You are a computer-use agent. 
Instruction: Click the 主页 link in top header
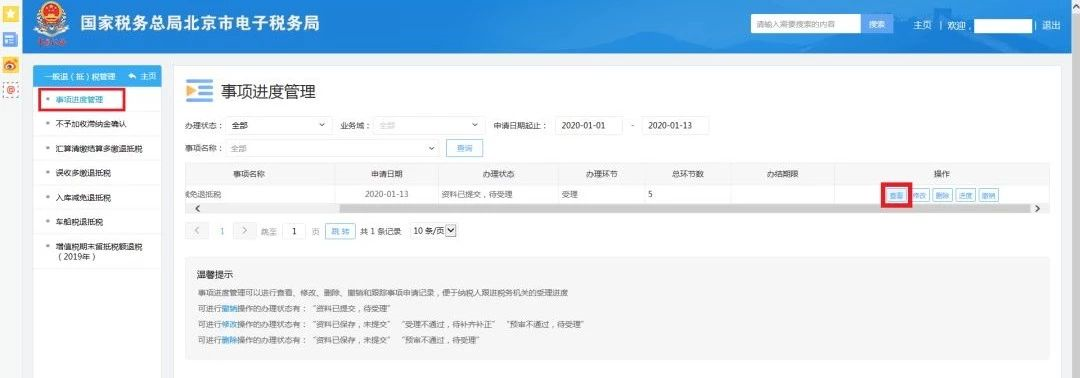(922, 25)
